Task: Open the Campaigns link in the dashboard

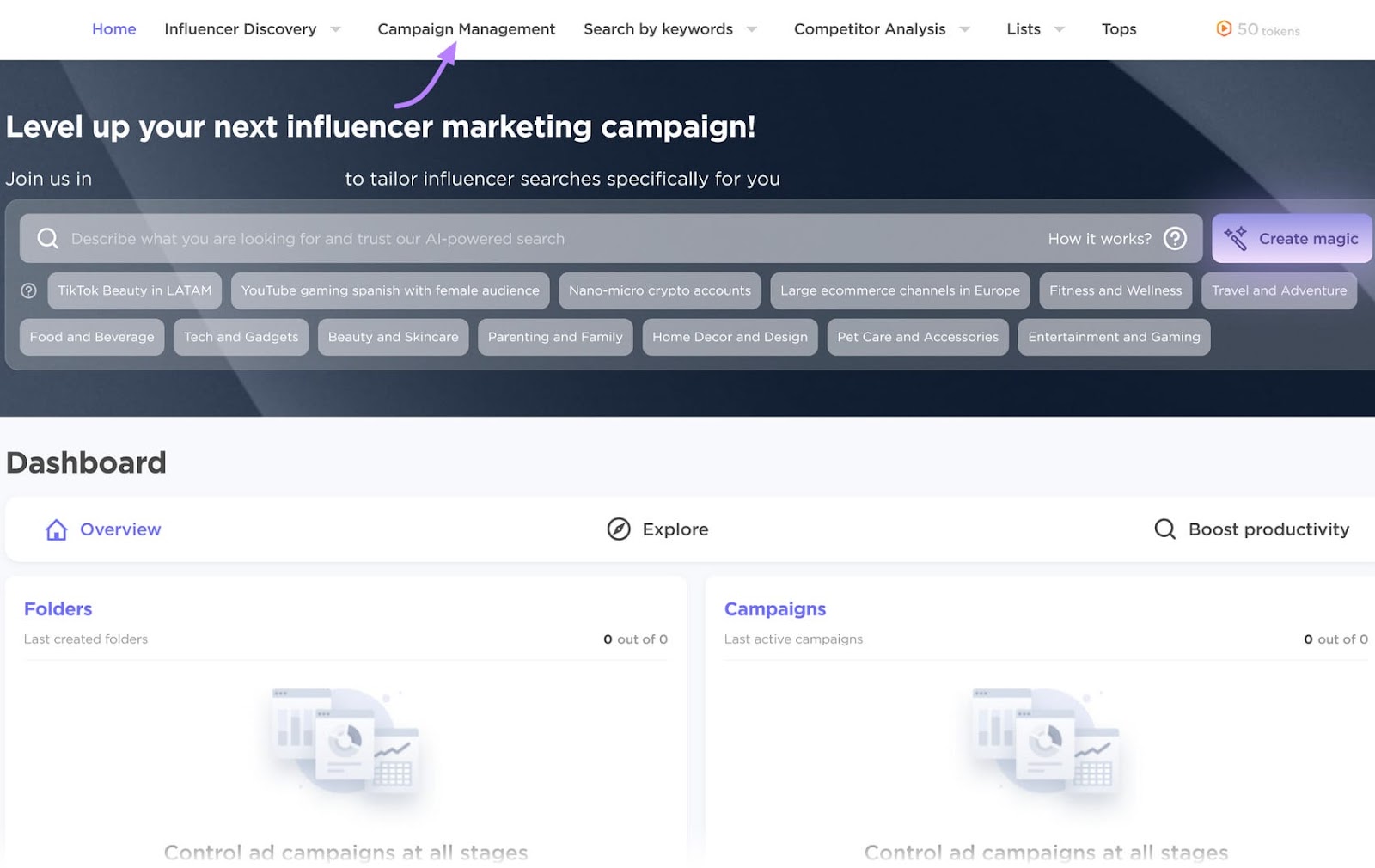Action: pyautogui.click(x=774, y=608)
